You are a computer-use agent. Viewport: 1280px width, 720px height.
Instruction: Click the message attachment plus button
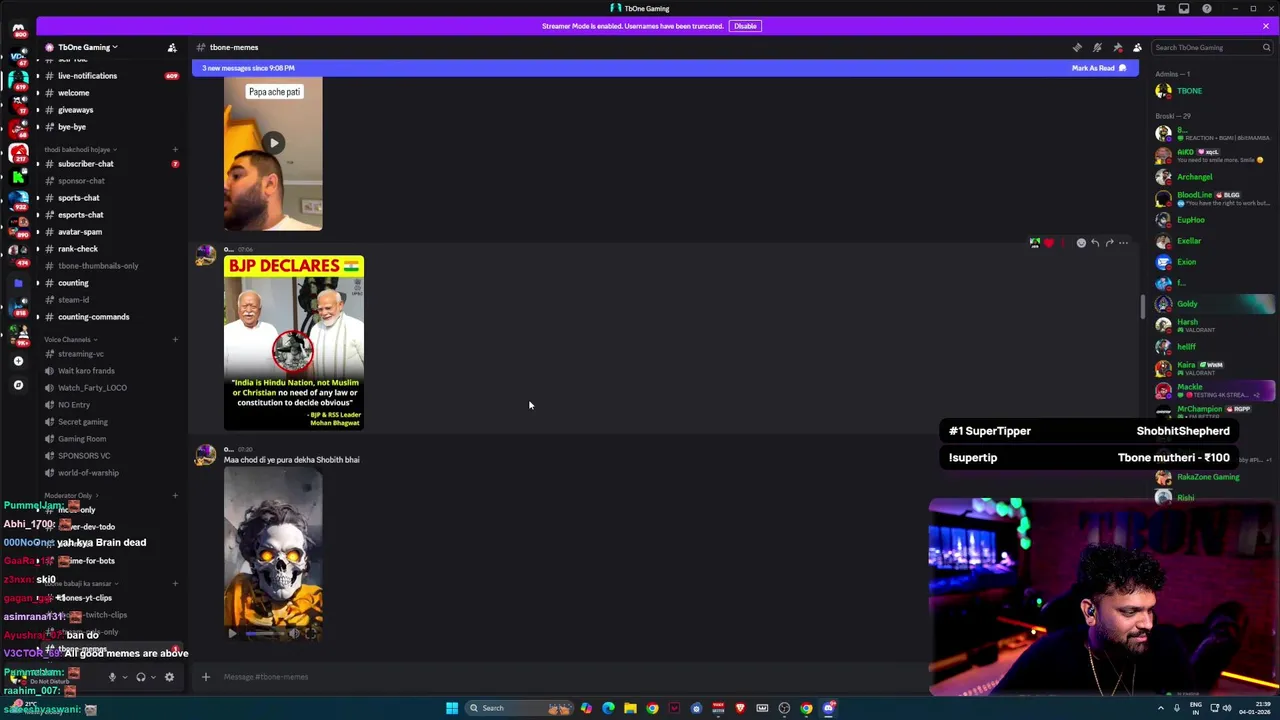(206, 677)
